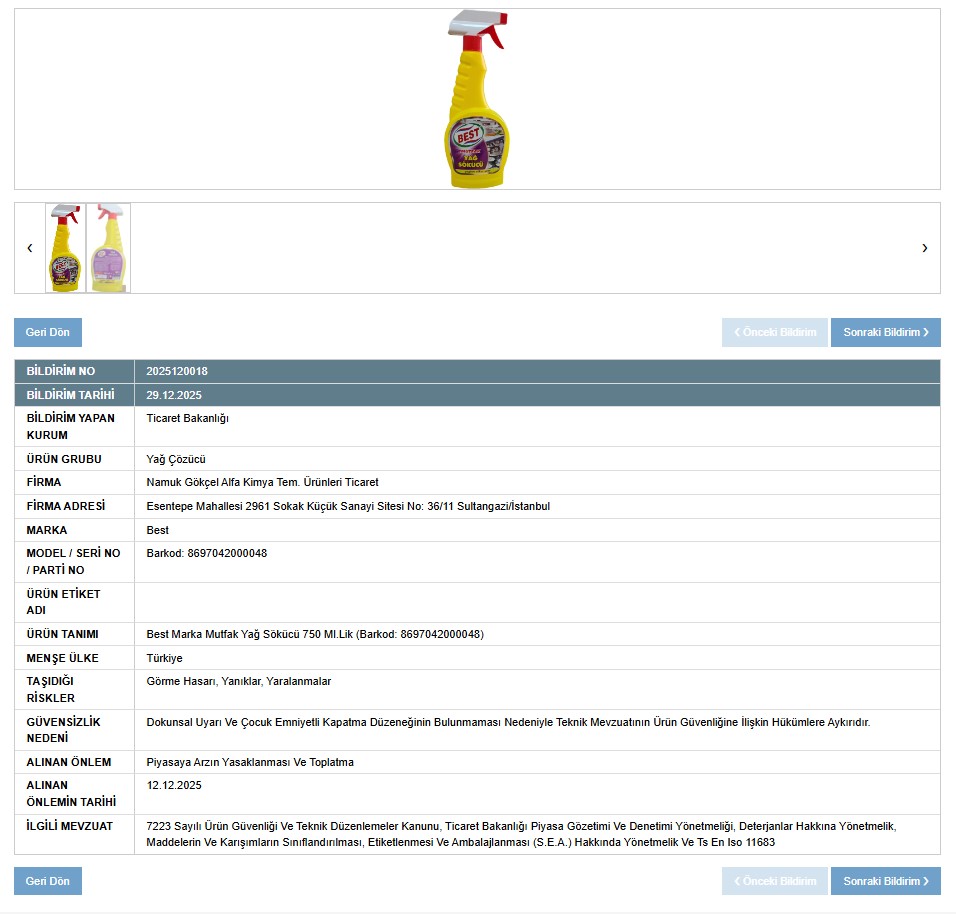The image size is (956, 914).
Task: Click the bottom Önceki Bildirim button
Action: tap(775, 881)
